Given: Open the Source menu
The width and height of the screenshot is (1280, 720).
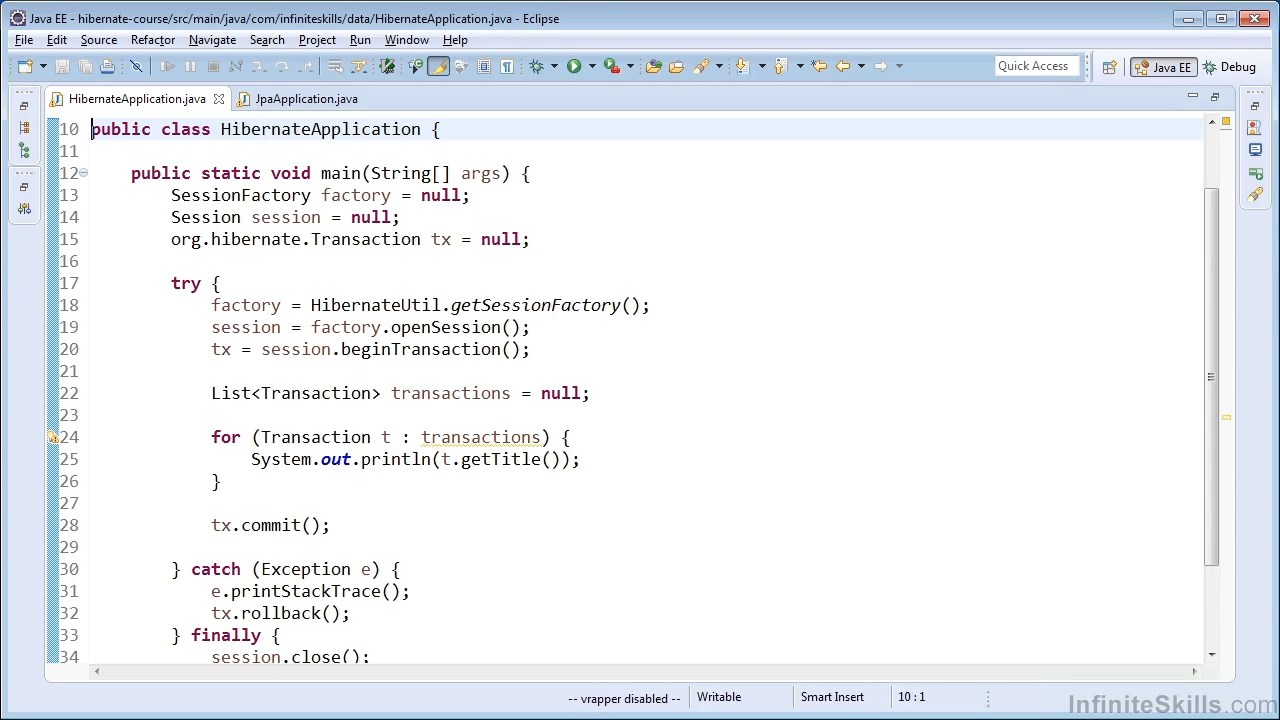Looking at the screenshot, I should coord(99,40).
